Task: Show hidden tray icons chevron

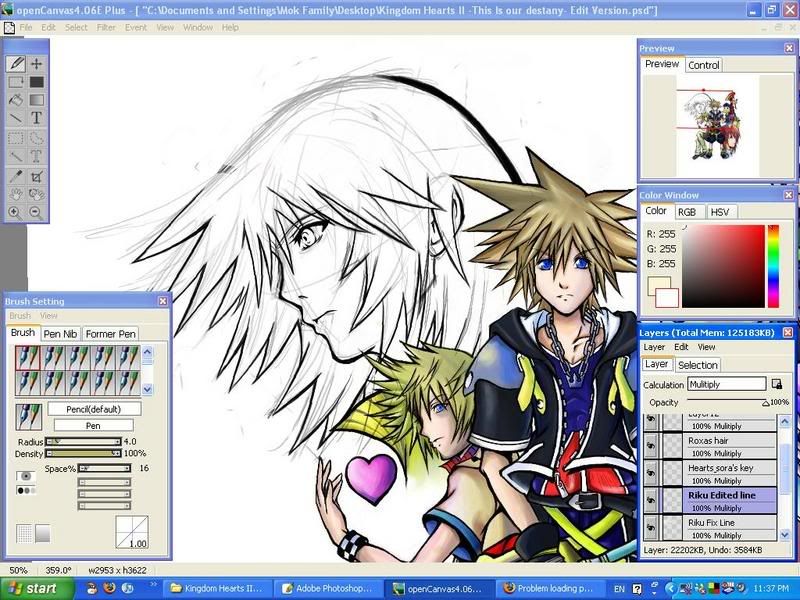Action: pos(670,588)
